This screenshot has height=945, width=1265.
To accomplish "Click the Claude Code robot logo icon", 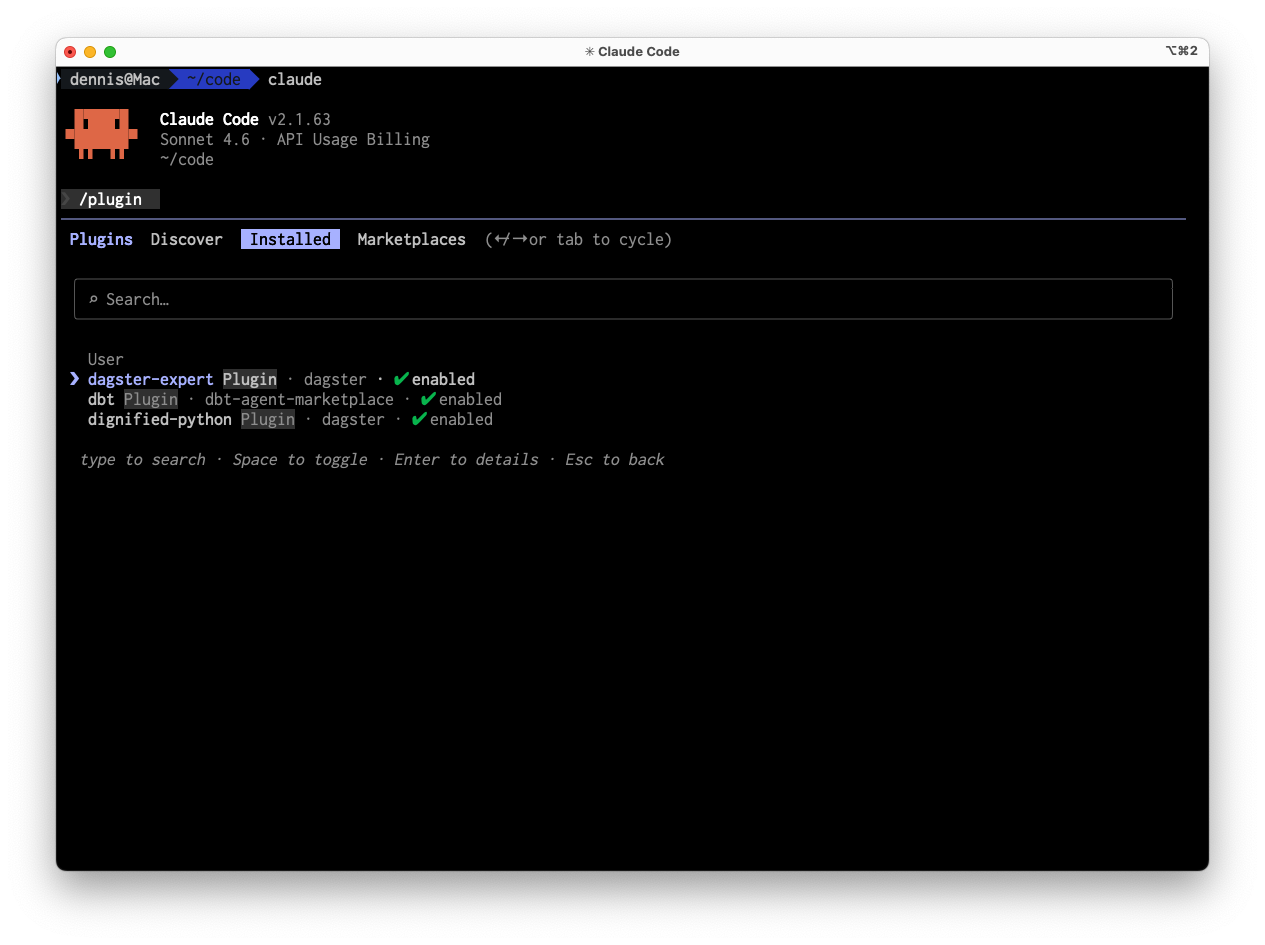I will click(x=101, y=134).
